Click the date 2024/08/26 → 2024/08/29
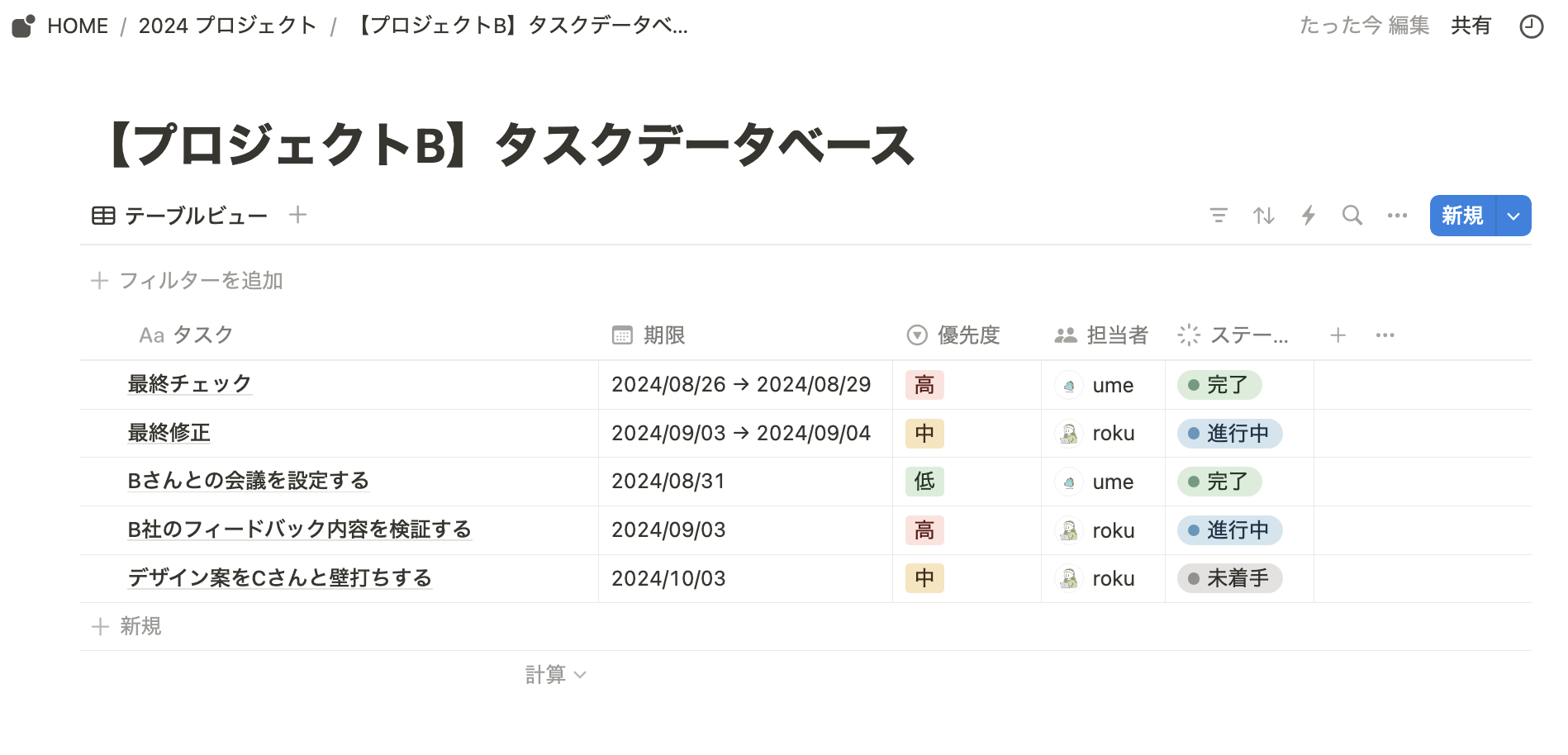Viewport: 1568px width, 755px height. tap(741, 385)
